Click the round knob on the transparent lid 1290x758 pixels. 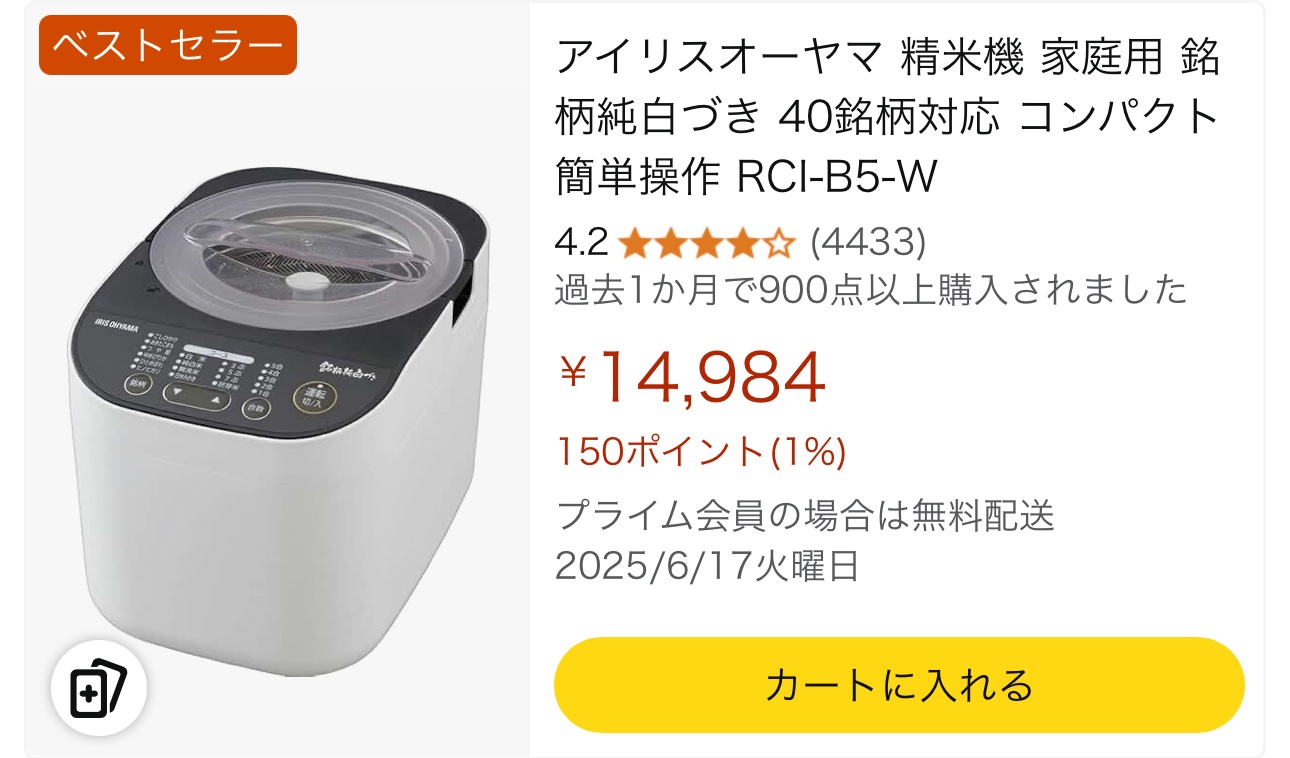coord(307,280)
